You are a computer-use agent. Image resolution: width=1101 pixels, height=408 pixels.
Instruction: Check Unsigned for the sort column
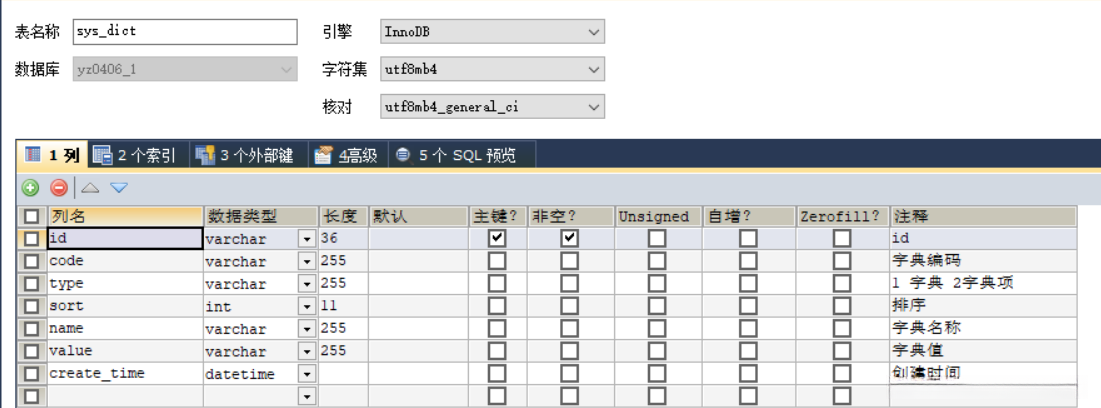point(656,306)
